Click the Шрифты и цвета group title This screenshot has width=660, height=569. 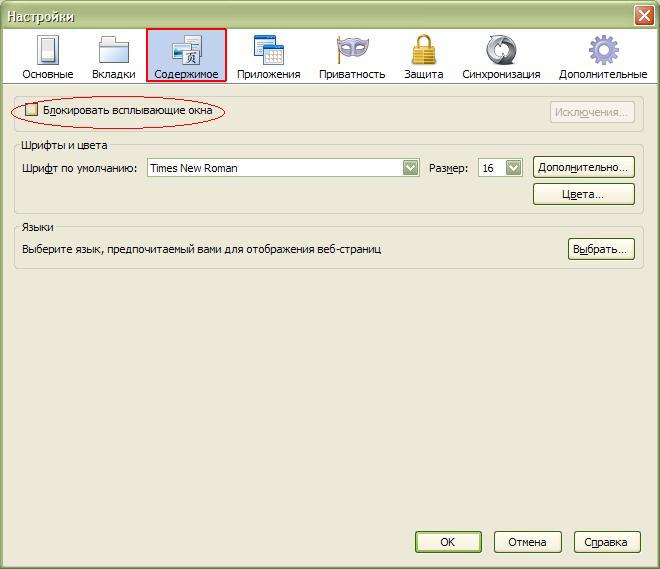(64, 146)
